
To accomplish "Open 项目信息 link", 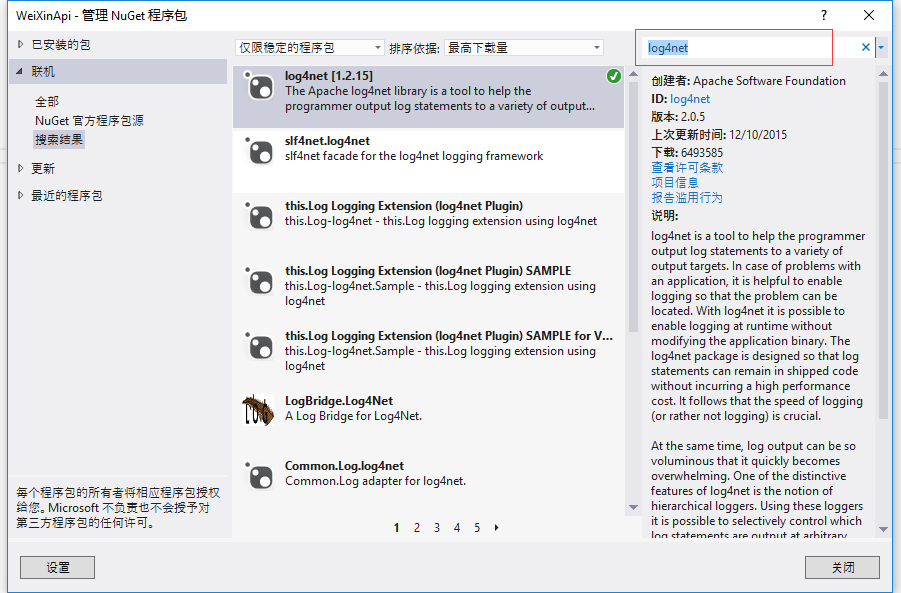I will [675, 182].
